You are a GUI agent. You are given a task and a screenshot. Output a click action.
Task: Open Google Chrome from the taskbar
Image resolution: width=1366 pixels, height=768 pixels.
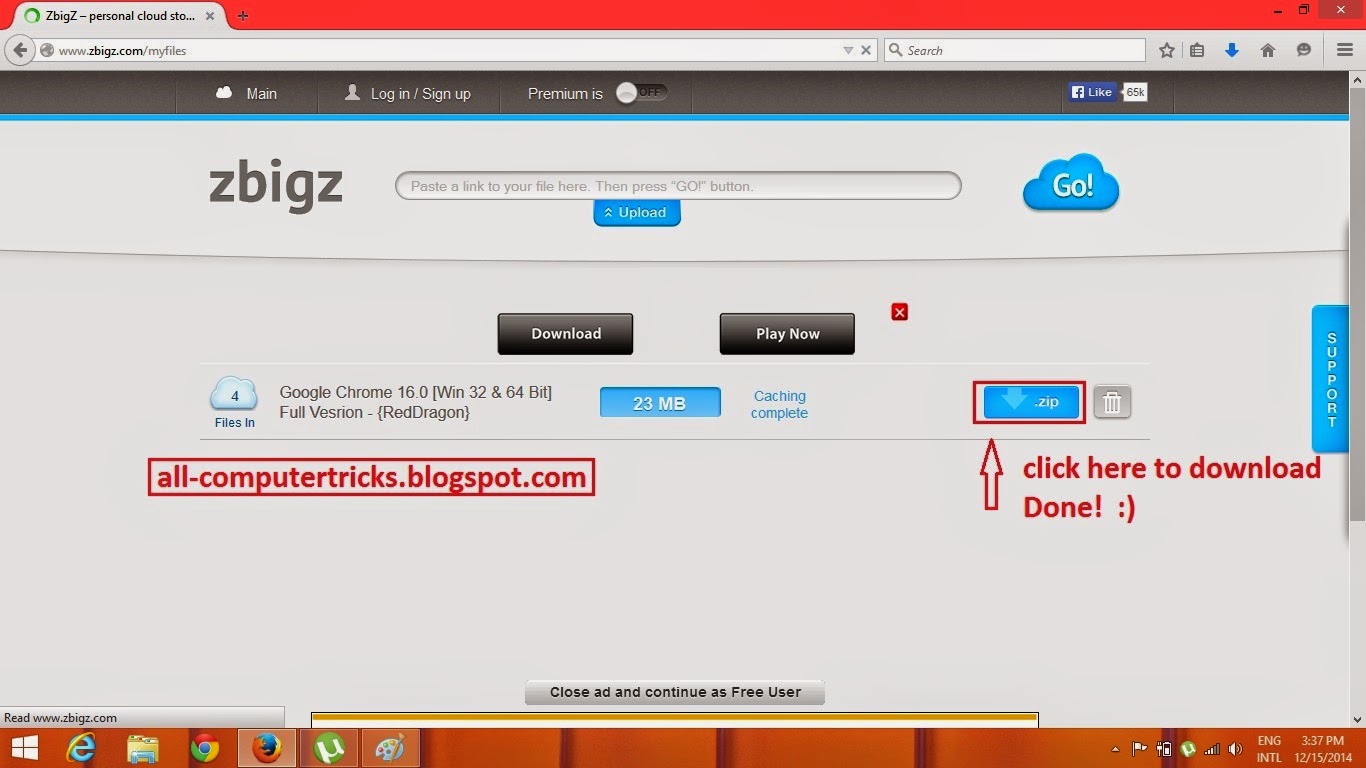point(205,748)
